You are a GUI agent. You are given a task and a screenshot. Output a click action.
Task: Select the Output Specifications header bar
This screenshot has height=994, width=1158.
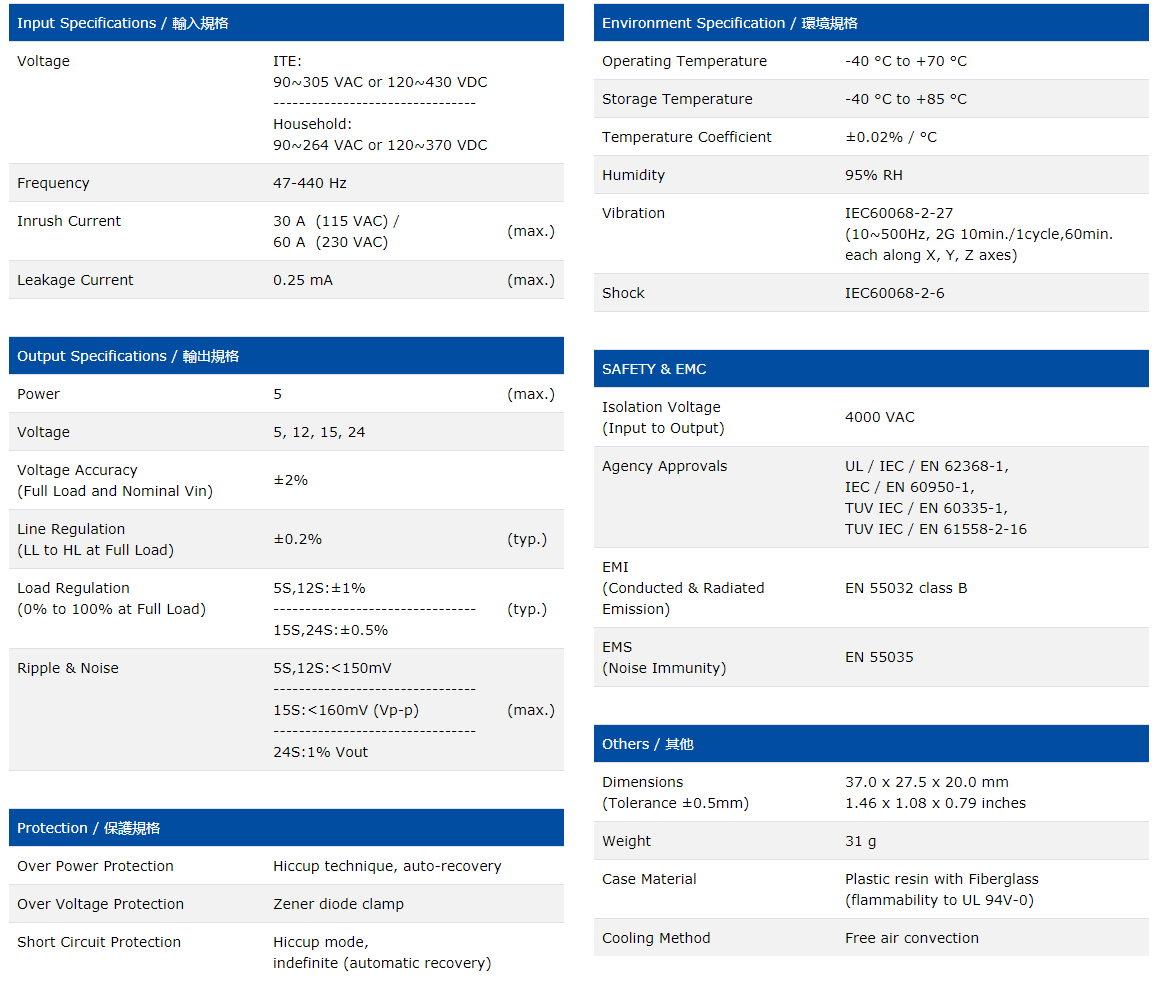coord(128,356)
